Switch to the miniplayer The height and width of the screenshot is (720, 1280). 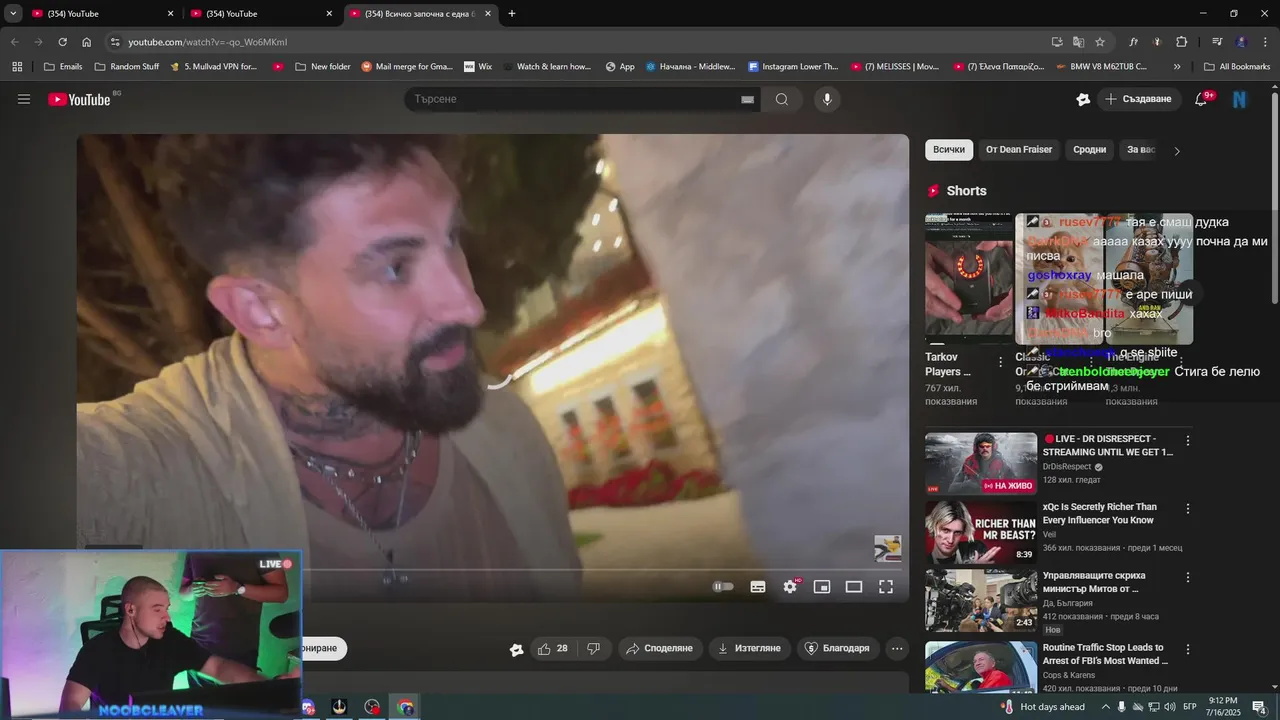[822, 587]
